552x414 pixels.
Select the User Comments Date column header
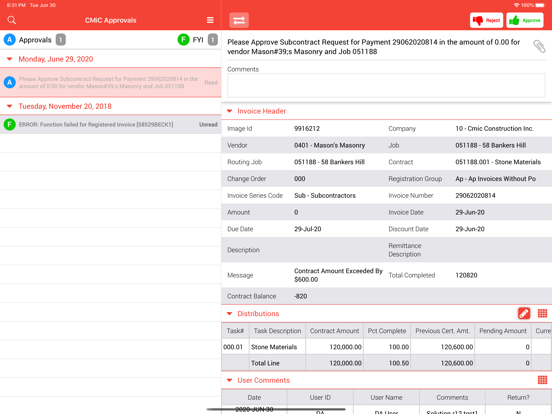pos(254,397)
